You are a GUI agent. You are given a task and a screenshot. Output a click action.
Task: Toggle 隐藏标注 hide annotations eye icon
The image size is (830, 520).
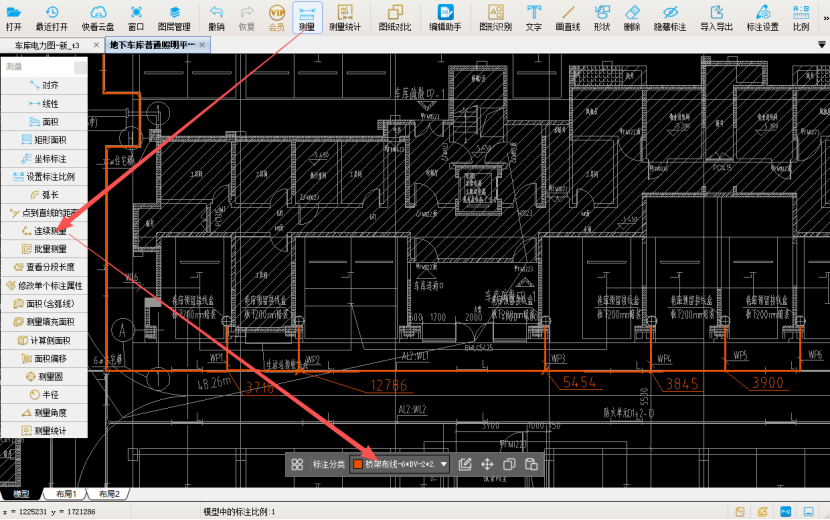click(x=670, y=18)
